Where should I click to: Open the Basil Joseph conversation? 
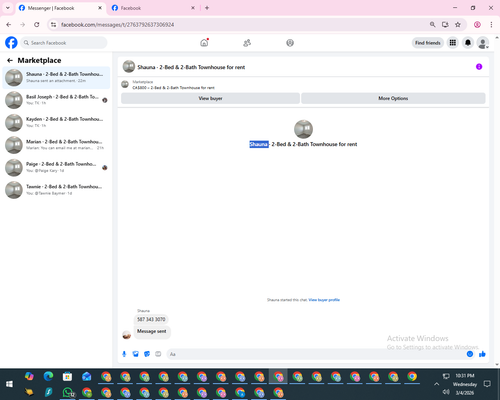[56, 100]
